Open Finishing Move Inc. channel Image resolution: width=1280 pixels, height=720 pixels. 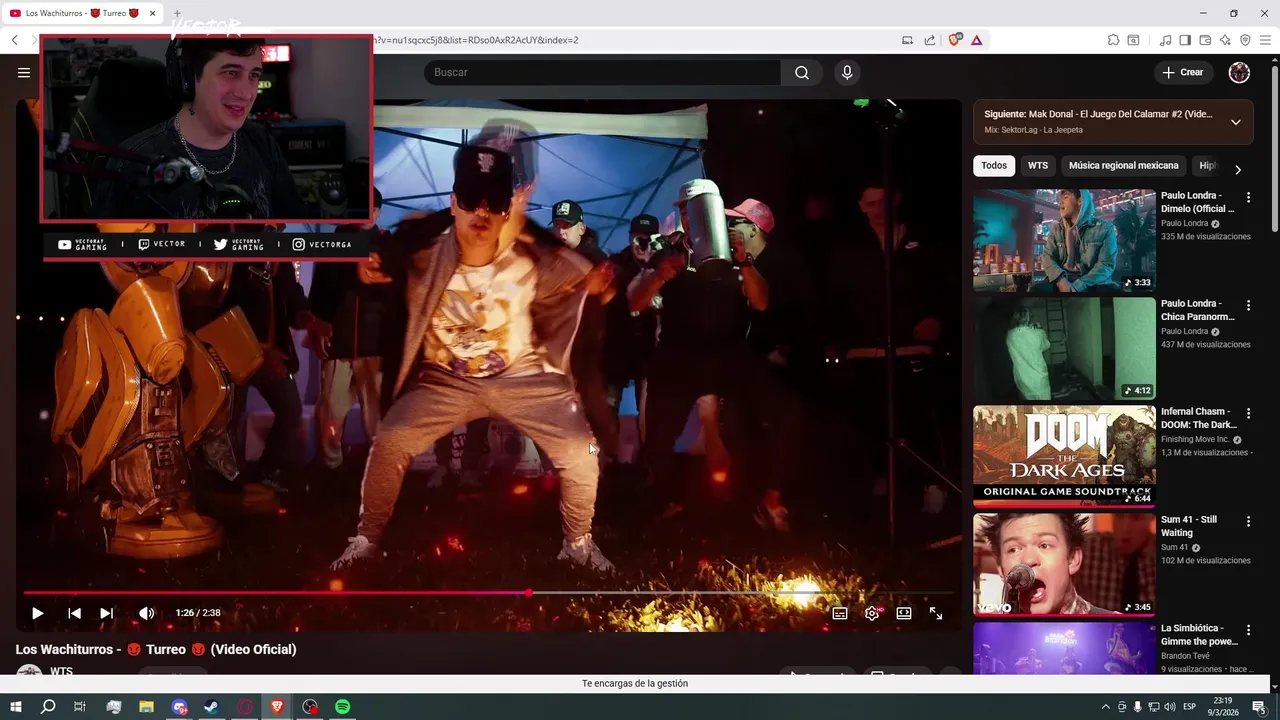[x=1195, y=439]
